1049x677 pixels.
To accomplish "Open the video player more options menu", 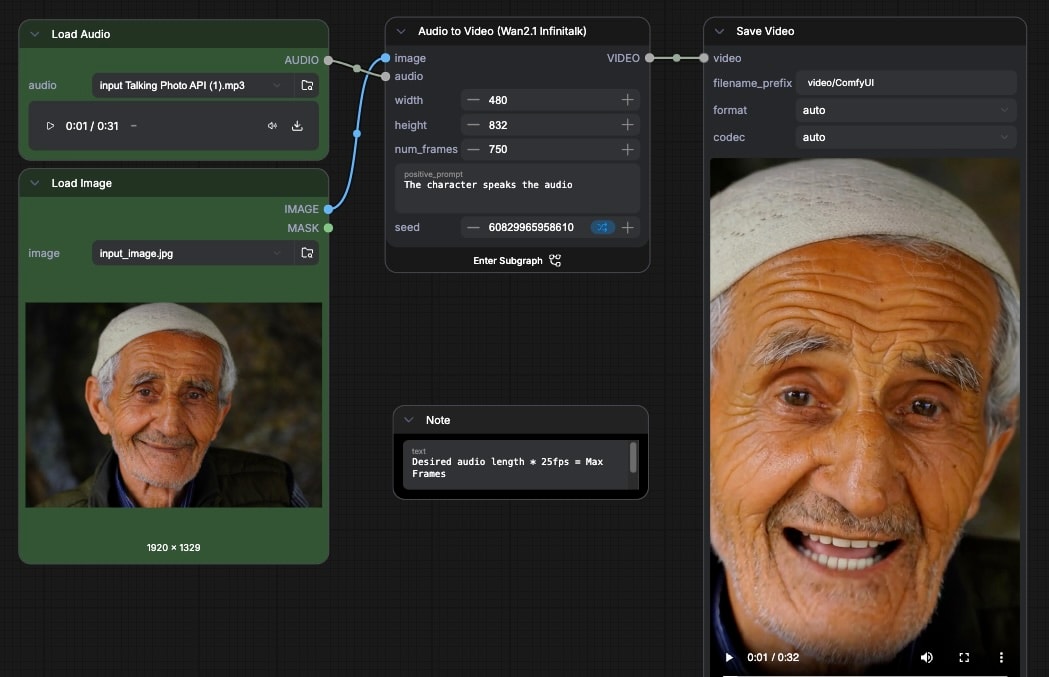I will [x=1001, y=658].
